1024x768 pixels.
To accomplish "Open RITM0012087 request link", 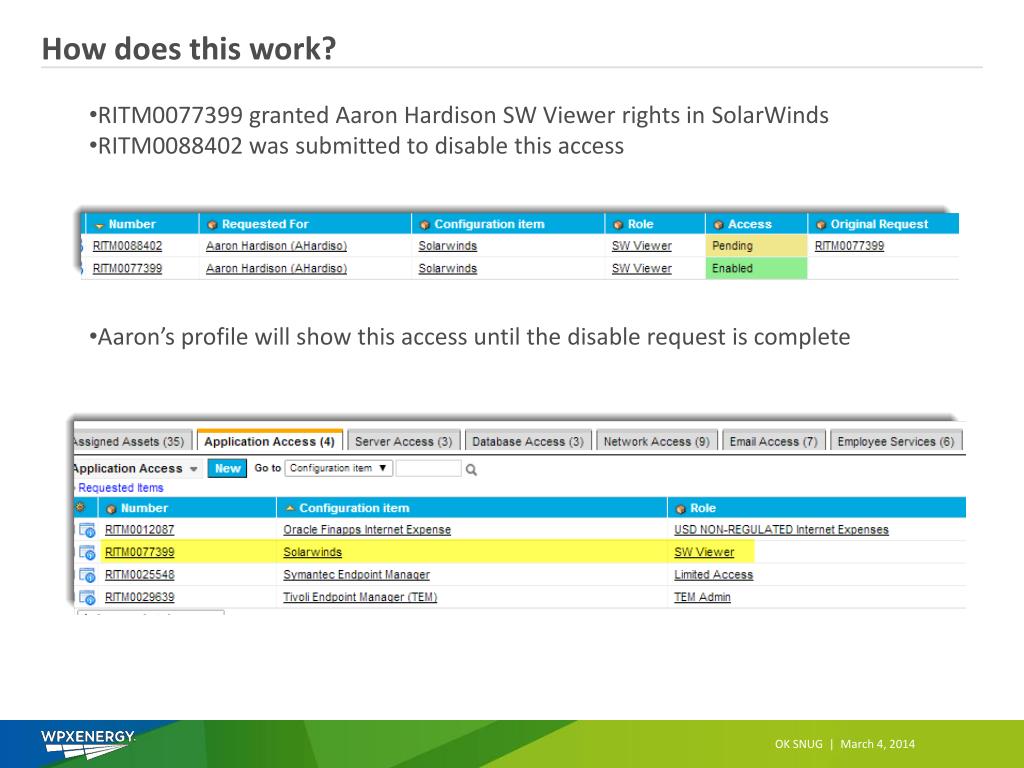I will 140,530.
